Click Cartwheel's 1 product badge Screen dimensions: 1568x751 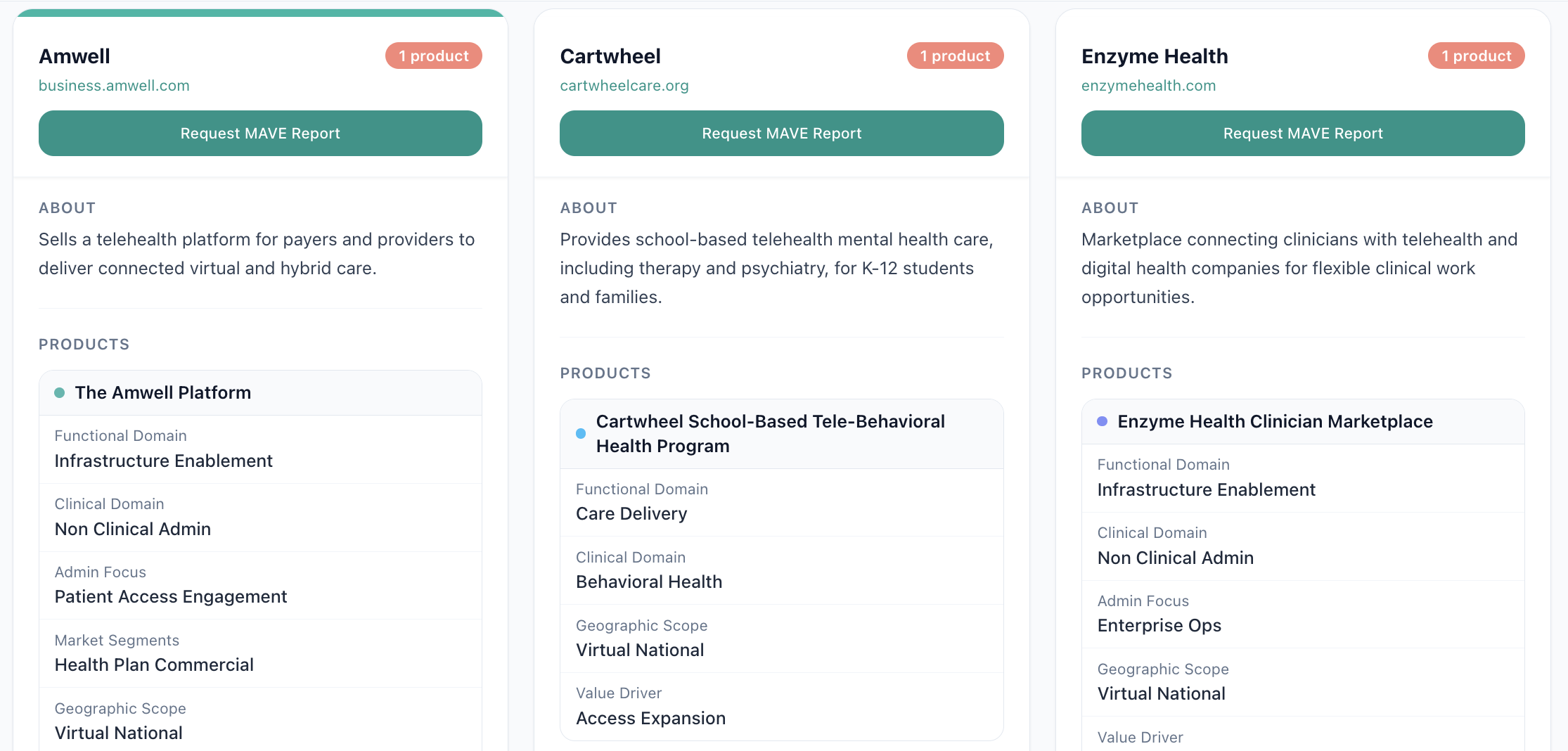coord(955,56)
